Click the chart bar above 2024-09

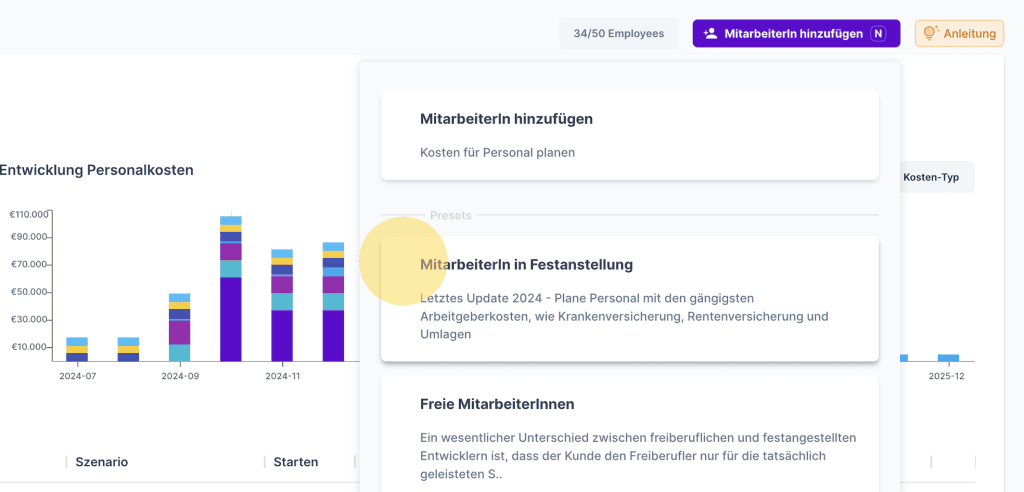[x=180, y=327]
